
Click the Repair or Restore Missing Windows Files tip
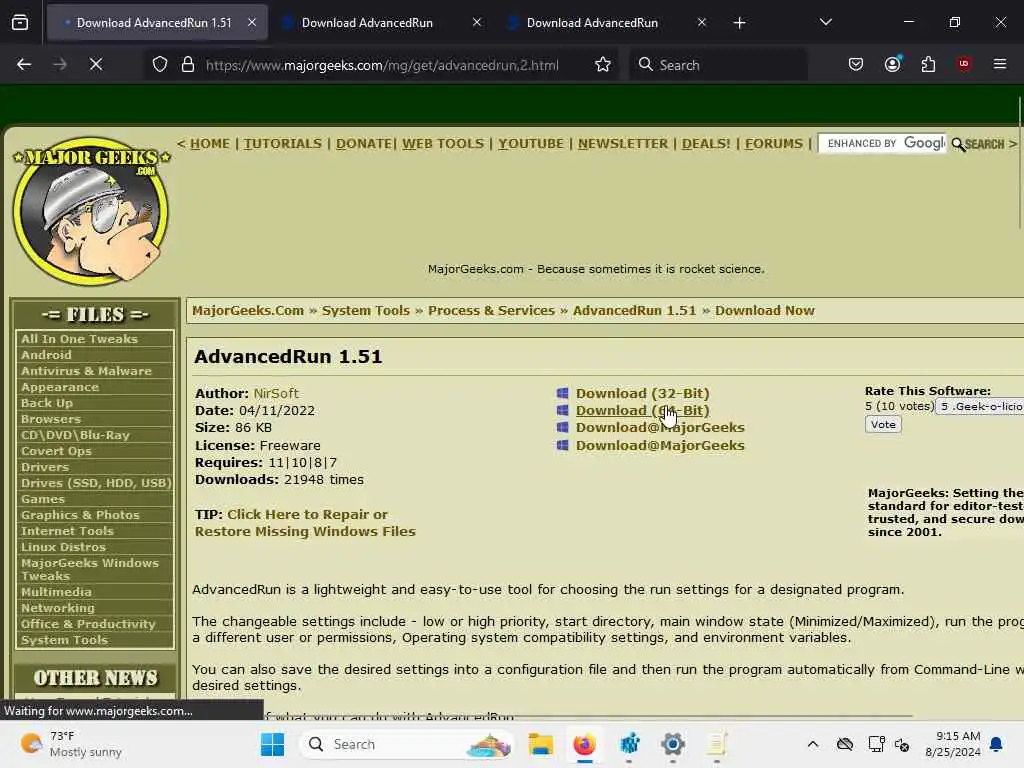point(305,523)
